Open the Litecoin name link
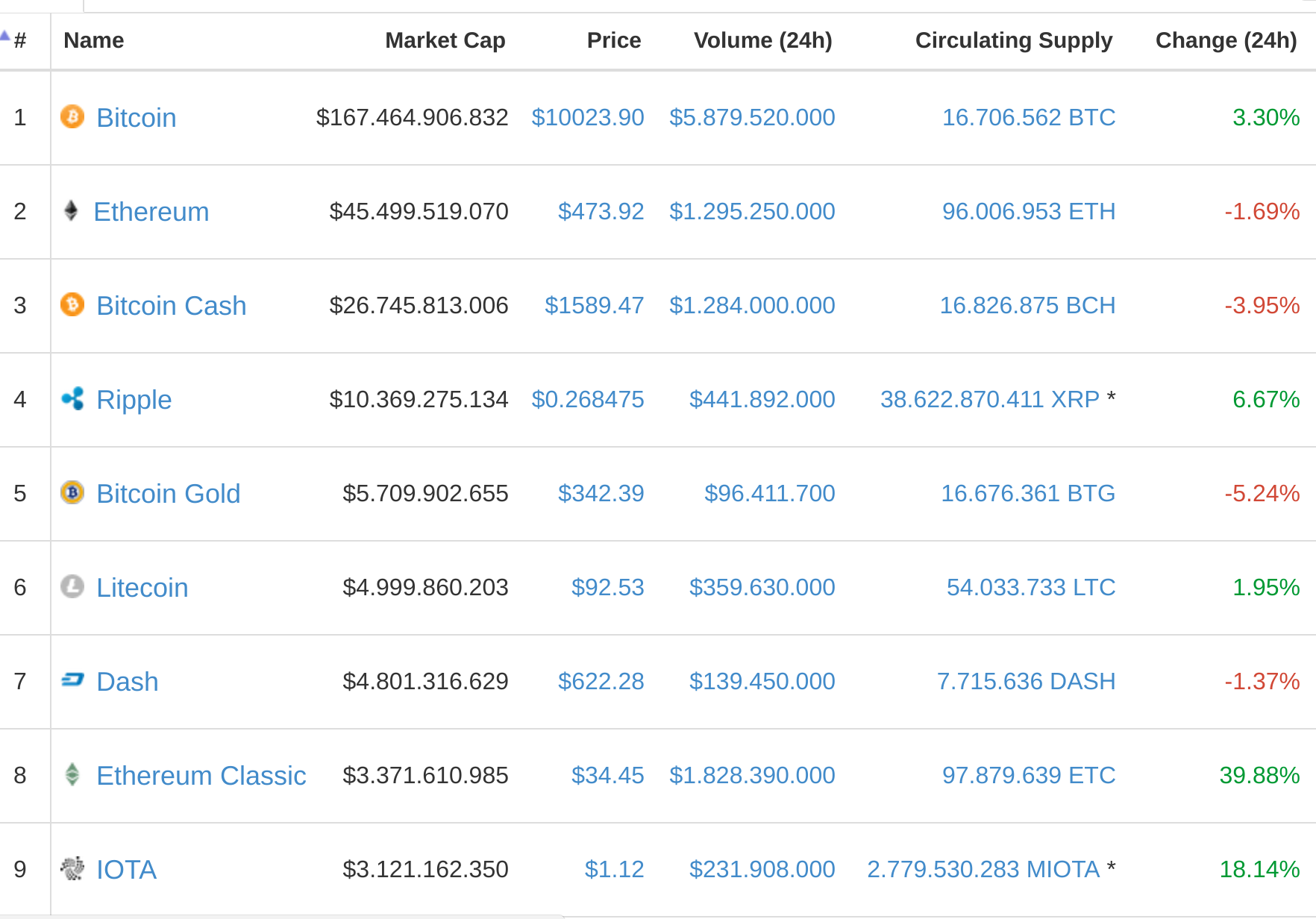 click(142, 588)
